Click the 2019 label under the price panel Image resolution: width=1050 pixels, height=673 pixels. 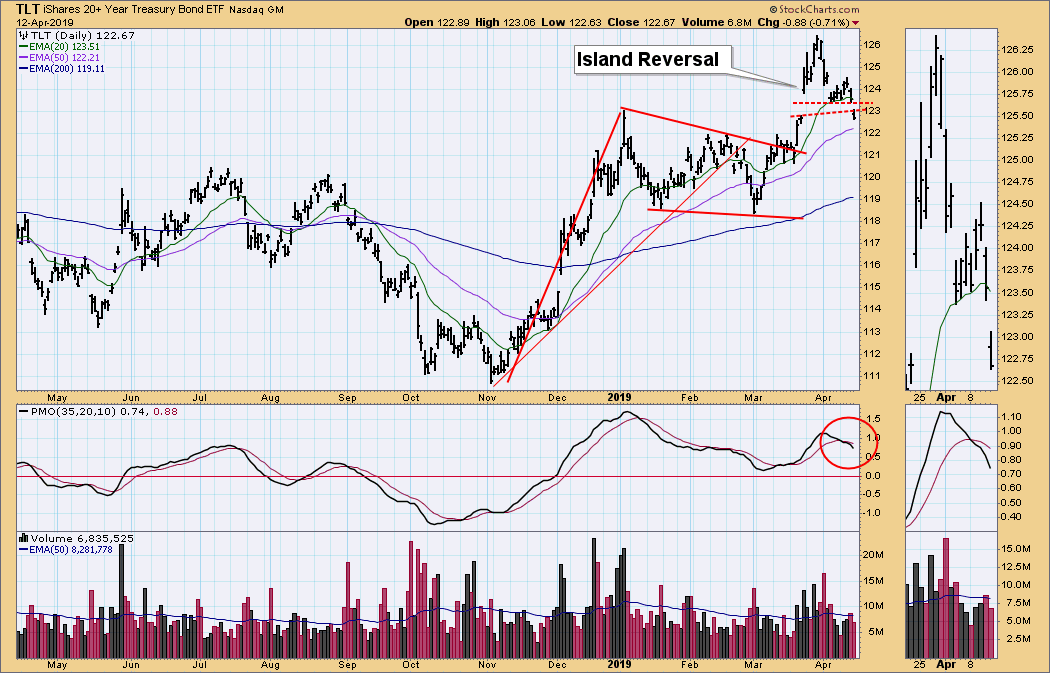tap(620, 397)
